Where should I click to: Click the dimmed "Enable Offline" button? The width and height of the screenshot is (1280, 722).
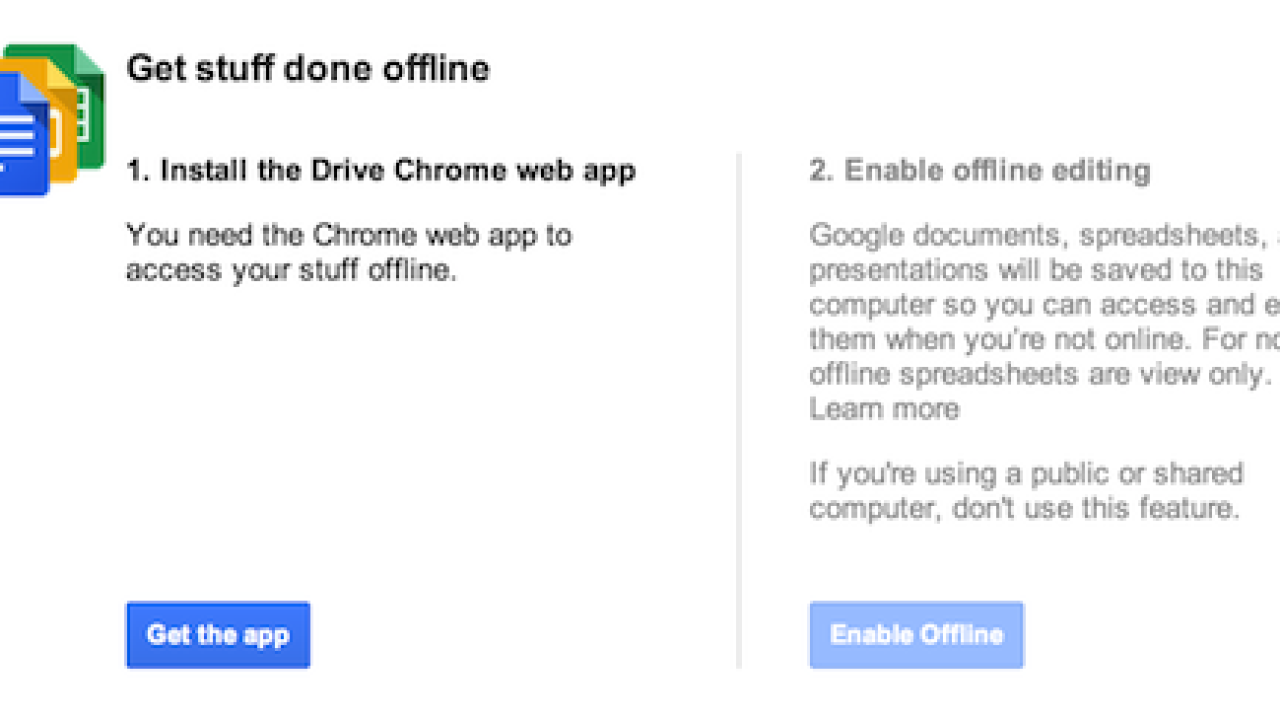(x=916, y=635)
